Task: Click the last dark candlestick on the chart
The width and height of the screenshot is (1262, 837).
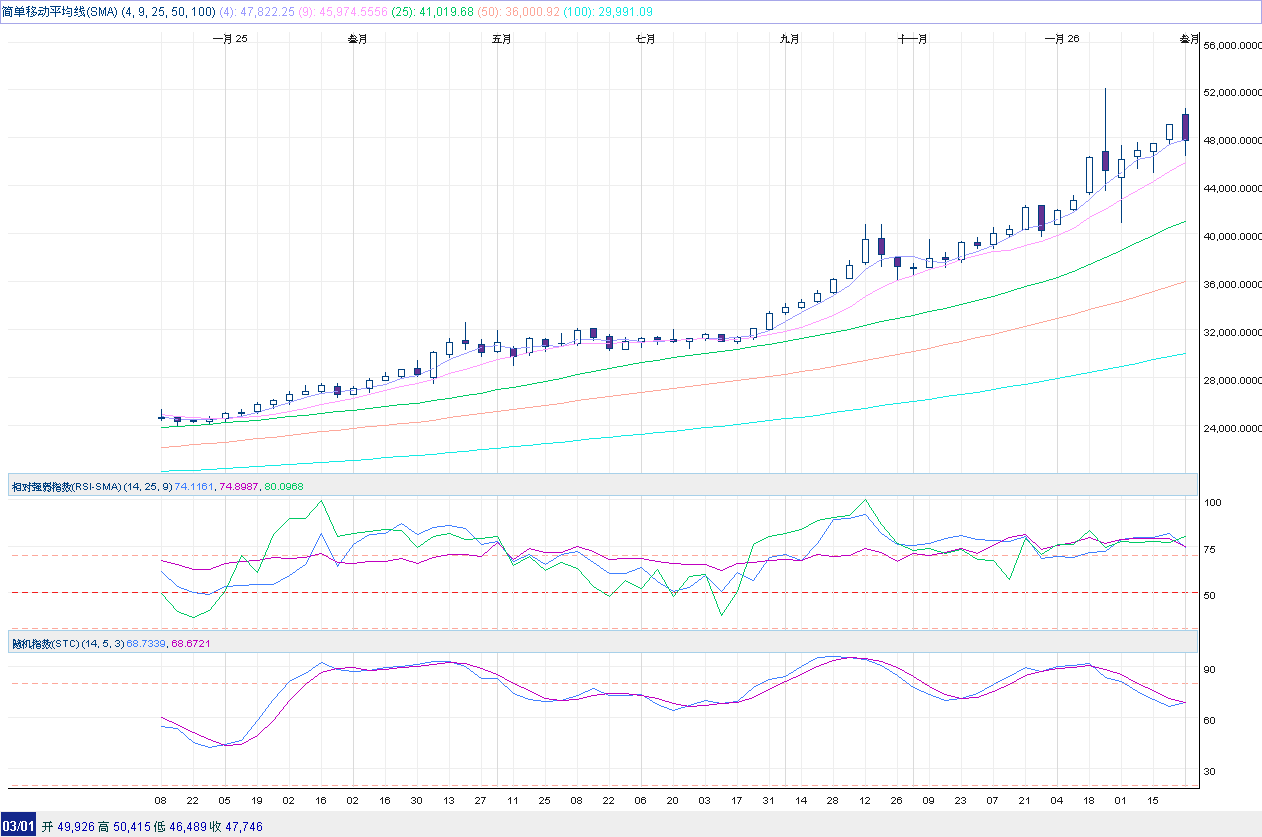Action: click(1185, 127)
